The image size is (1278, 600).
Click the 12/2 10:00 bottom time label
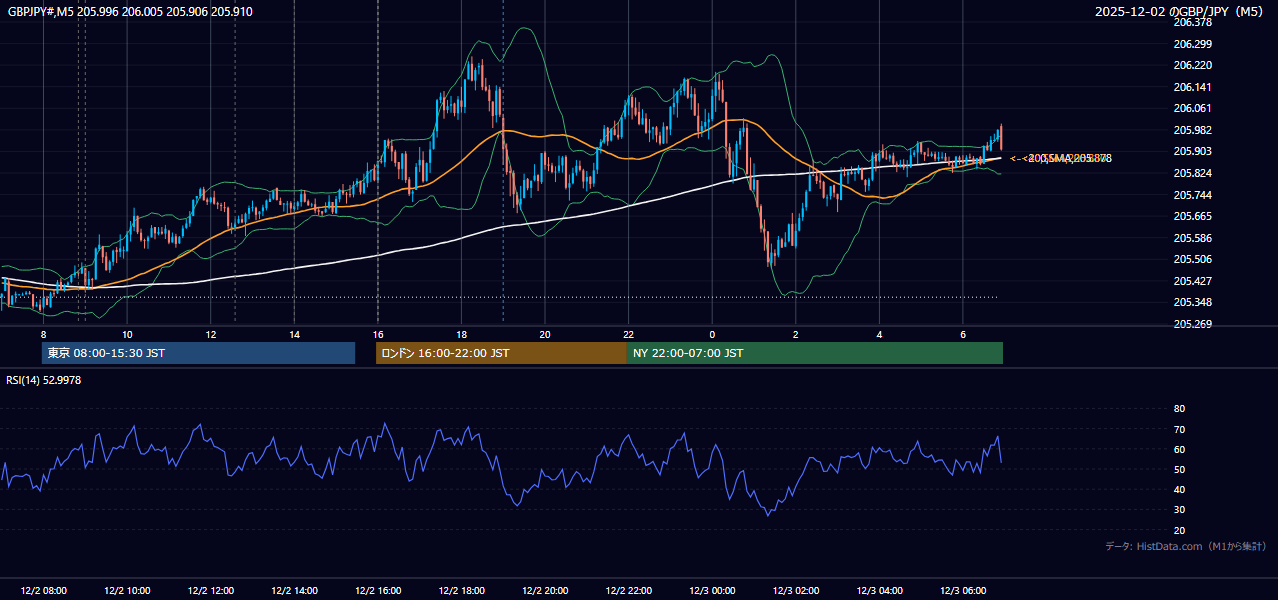coord(127,591)
